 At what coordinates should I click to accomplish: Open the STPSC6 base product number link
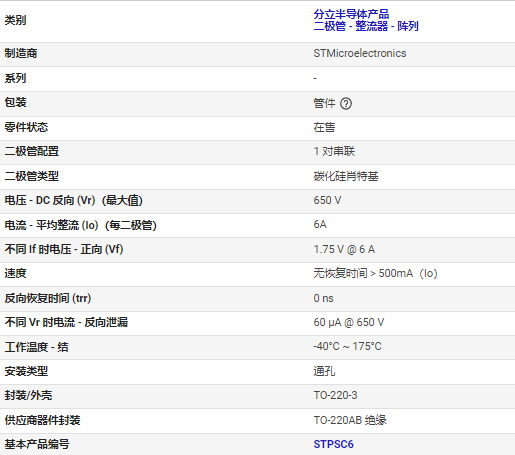[x=333, y=444]
